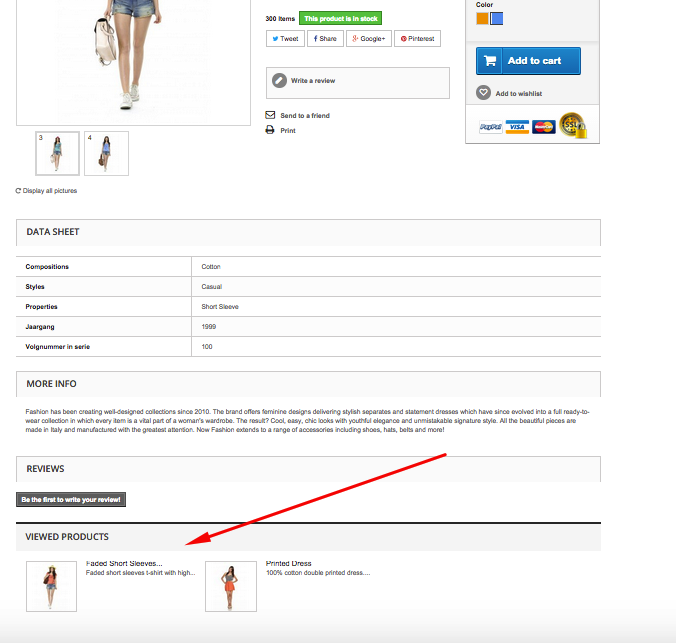The height and width of the screenshot is (643, 676).
Task: Share the product via the Google+ button
Action: coord(369,38)
